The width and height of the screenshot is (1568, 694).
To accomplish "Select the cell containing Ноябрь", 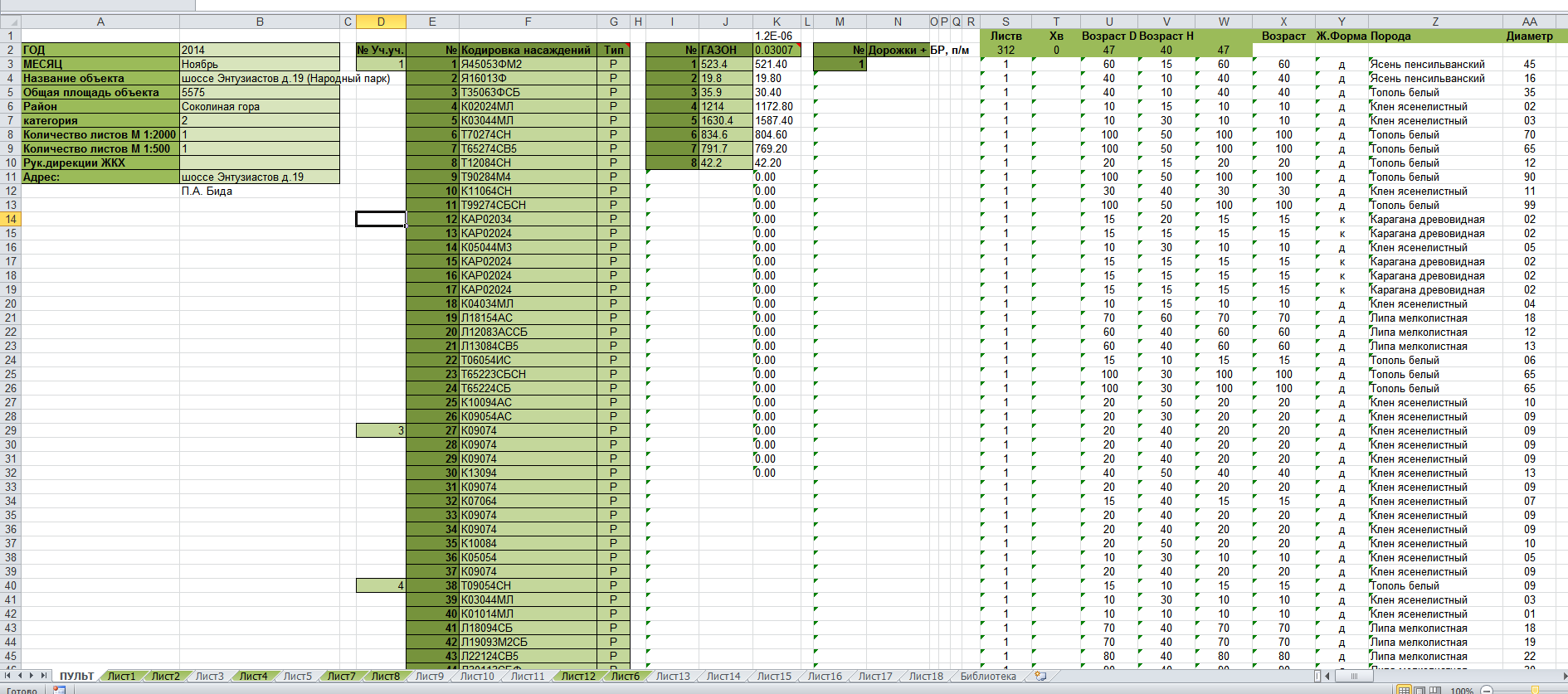I will pos(259,64).
